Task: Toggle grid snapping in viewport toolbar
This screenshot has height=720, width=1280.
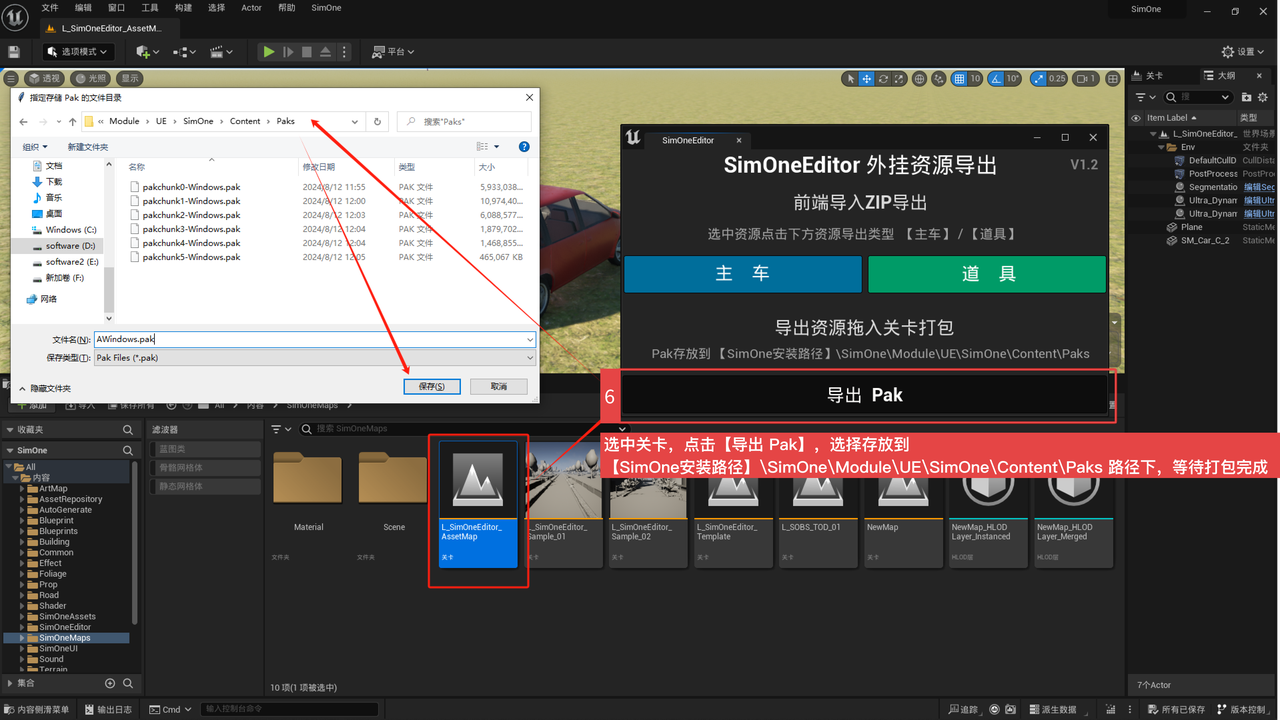Action: tap(960, 79)
